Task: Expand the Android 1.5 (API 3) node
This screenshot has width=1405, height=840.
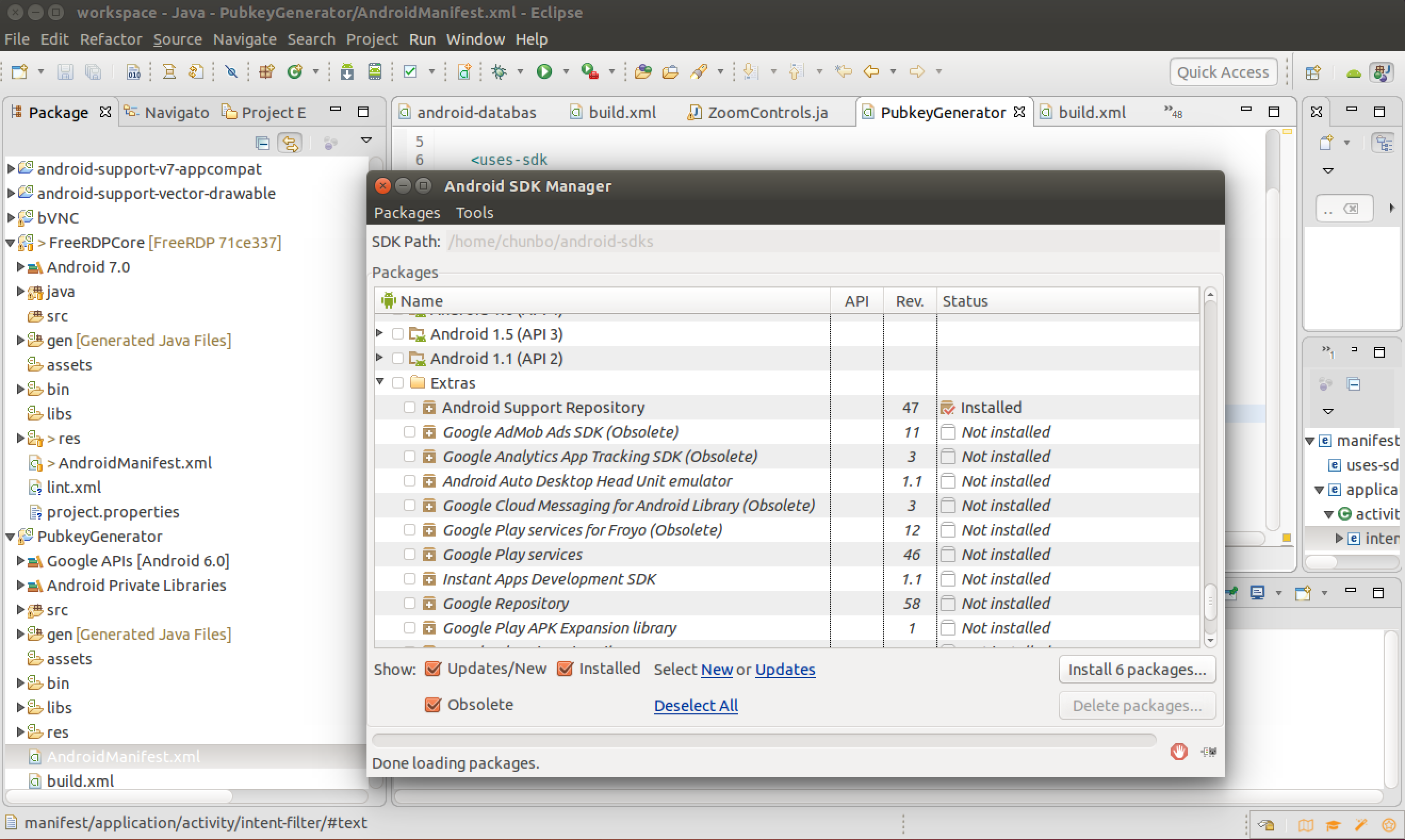Action: click(379, 333)
